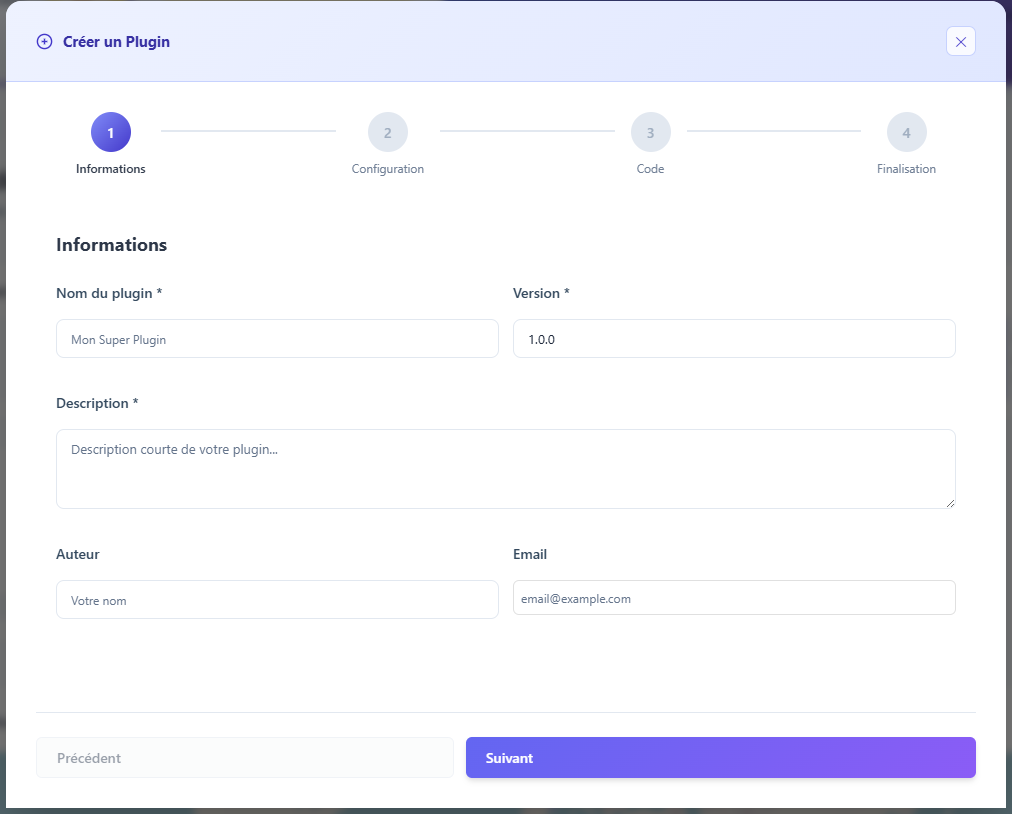Go to the step 3 circle

click(x=650, y=132)
